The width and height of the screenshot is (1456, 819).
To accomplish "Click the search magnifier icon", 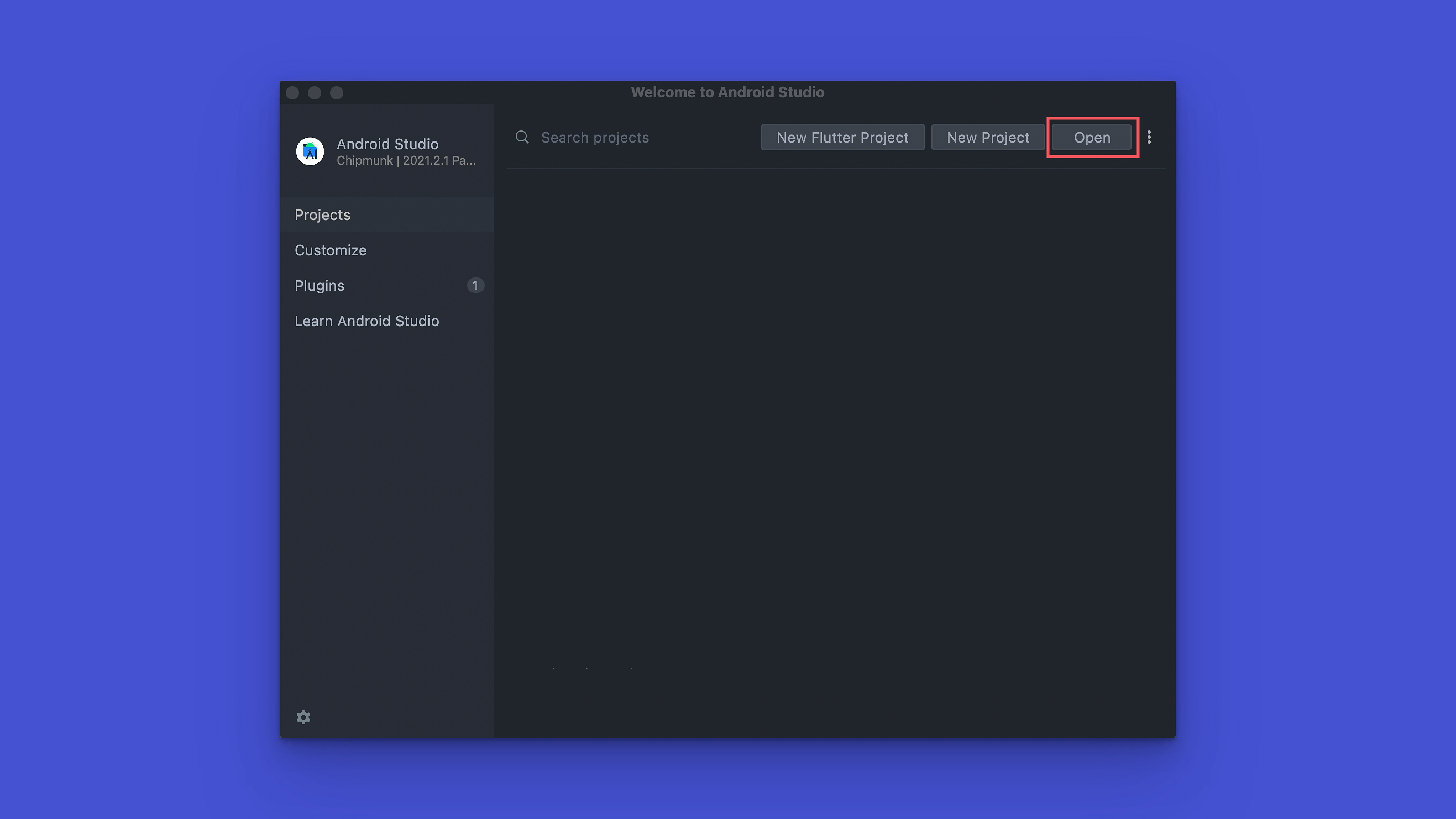I will [522, 138].
